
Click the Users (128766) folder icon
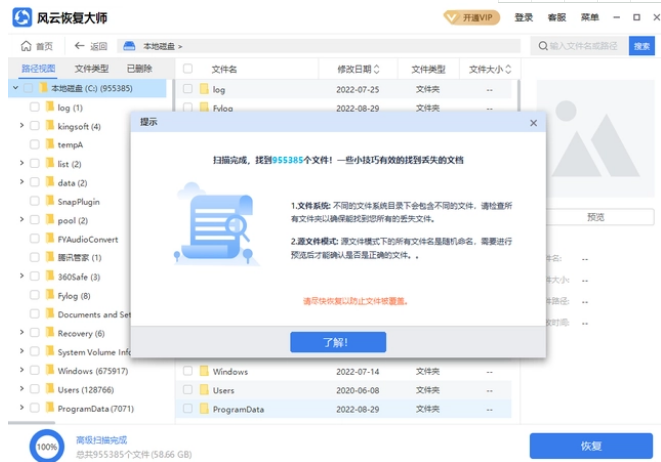[50, 389]
